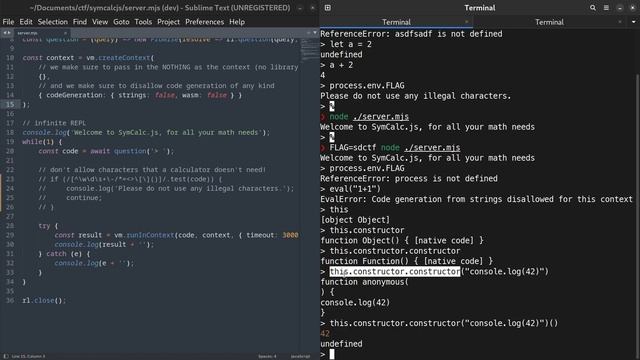Click 'await question' on line 20

click(118, 151)
